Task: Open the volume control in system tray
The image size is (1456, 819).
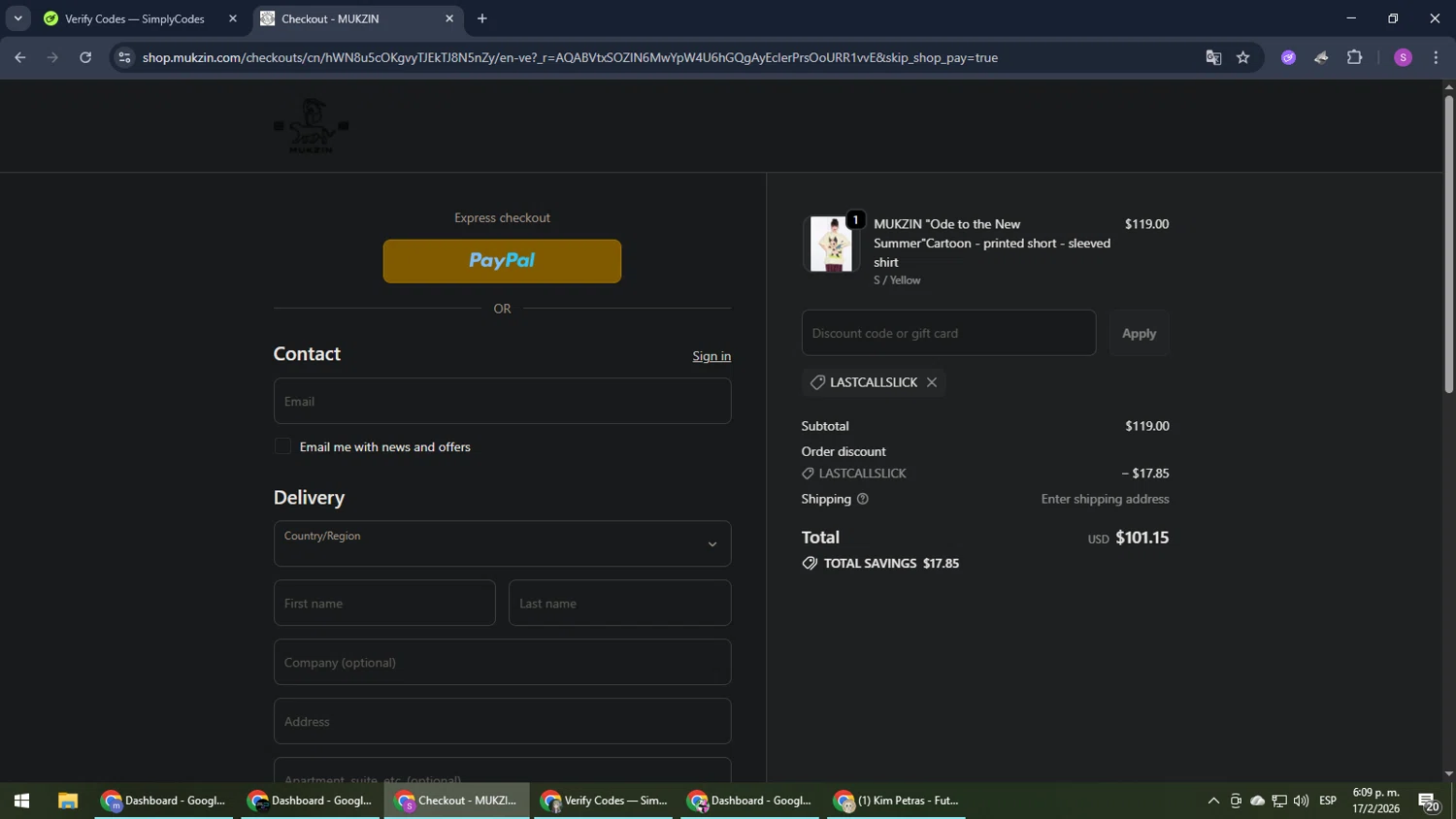Action: [x=1301, y=801]
